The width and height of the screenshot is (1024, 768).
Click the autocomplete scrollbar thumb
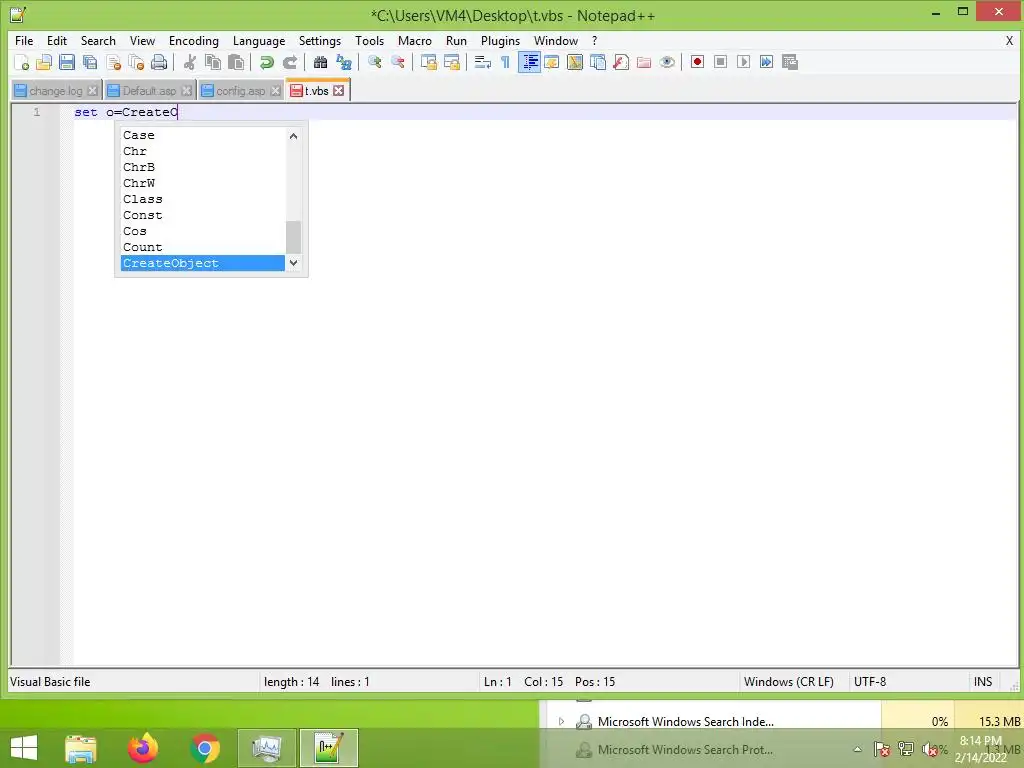293,237
